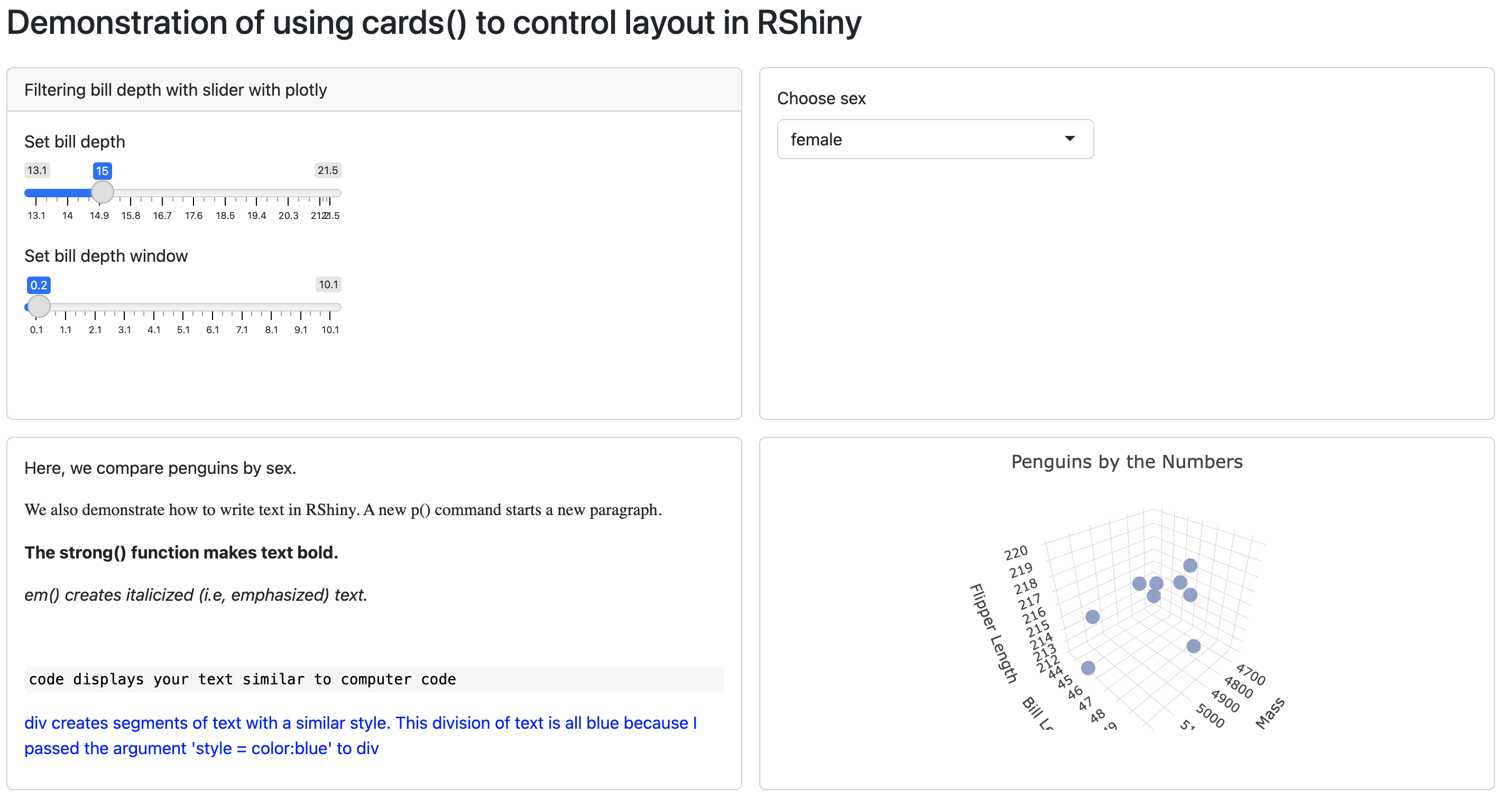Screen dimensions: 1512x806
Task: Select the topmost data point in 3D plot
Action: point(1190,565)
